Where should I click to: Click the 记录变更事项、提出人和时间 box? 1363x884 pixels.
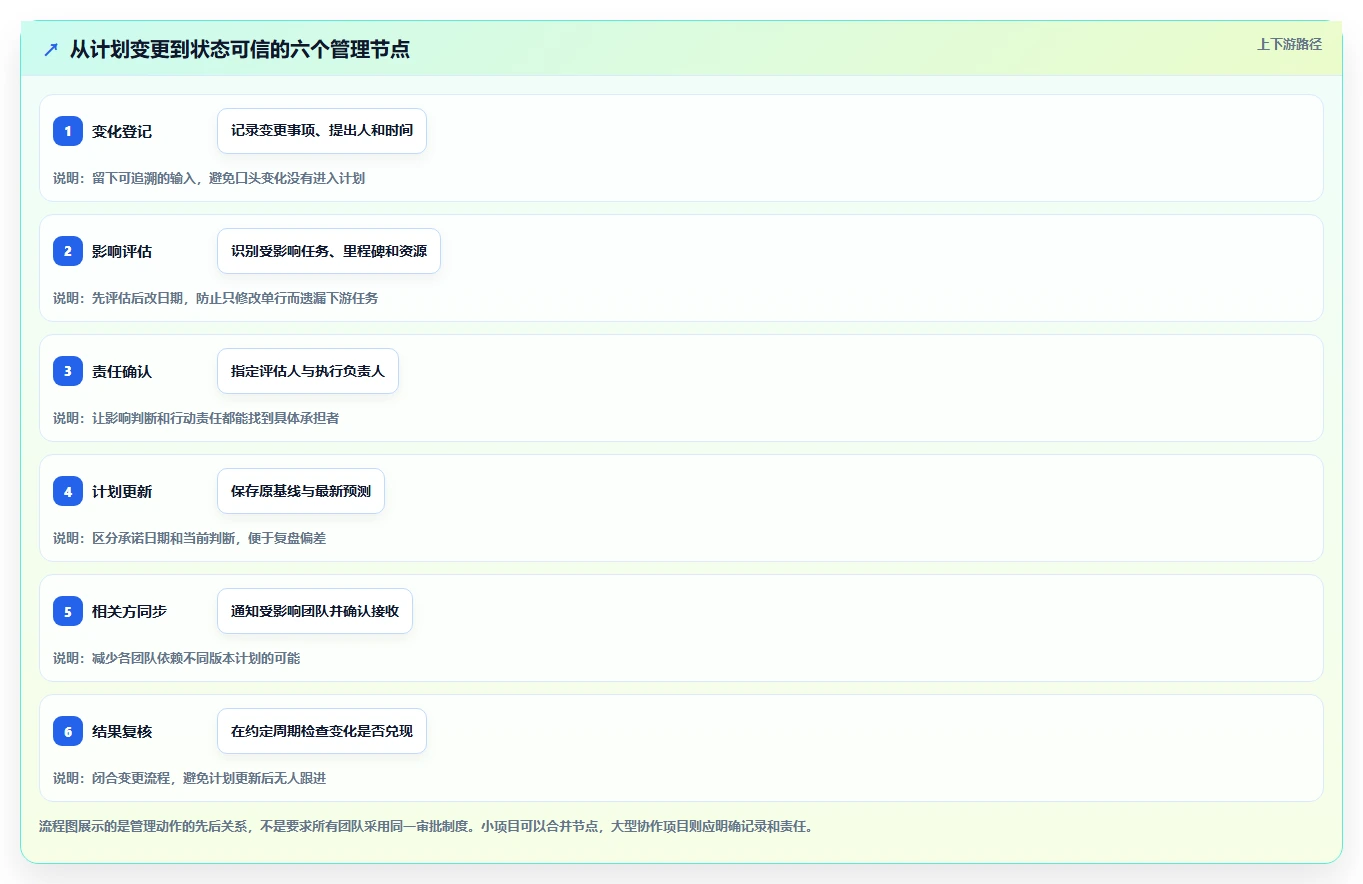coord(322,131)
